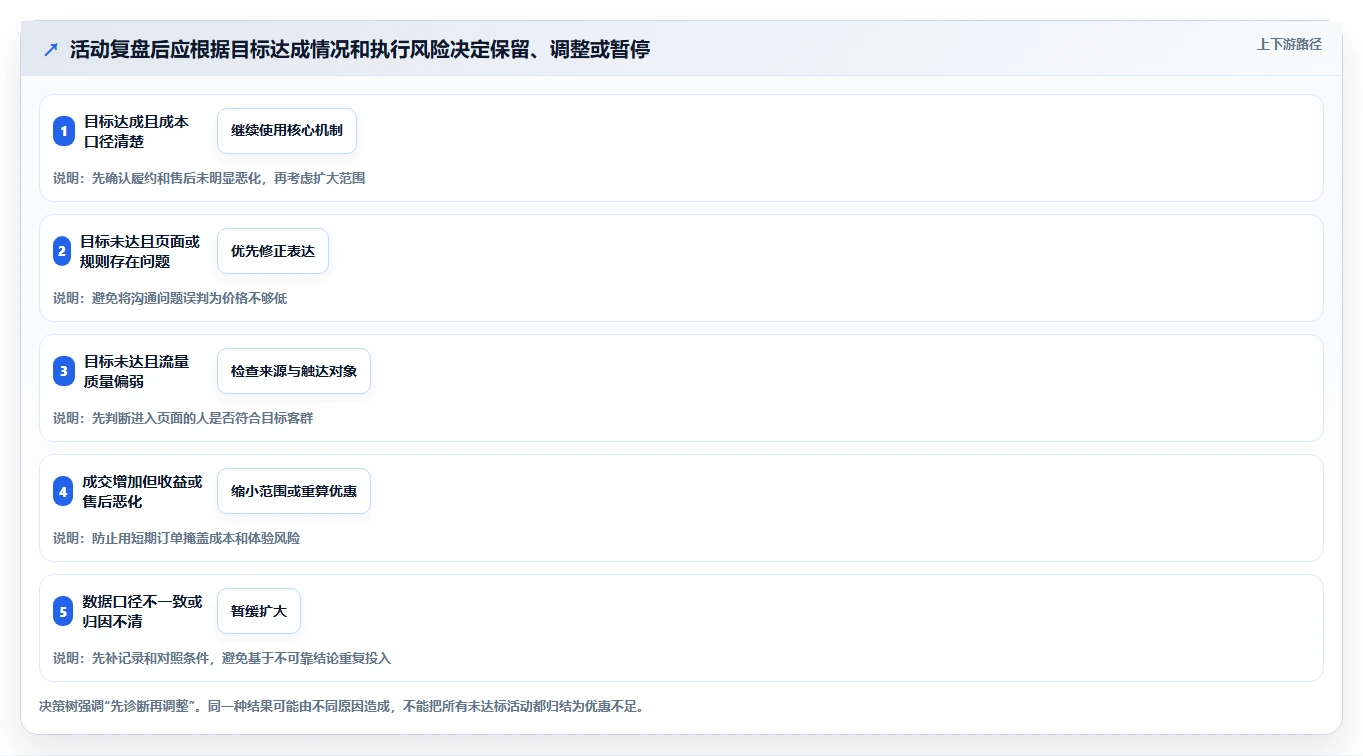The height and width of the screenshot is (756, 1363).
Task: Click the 继续使用核心机制 button
Action: 287,131
